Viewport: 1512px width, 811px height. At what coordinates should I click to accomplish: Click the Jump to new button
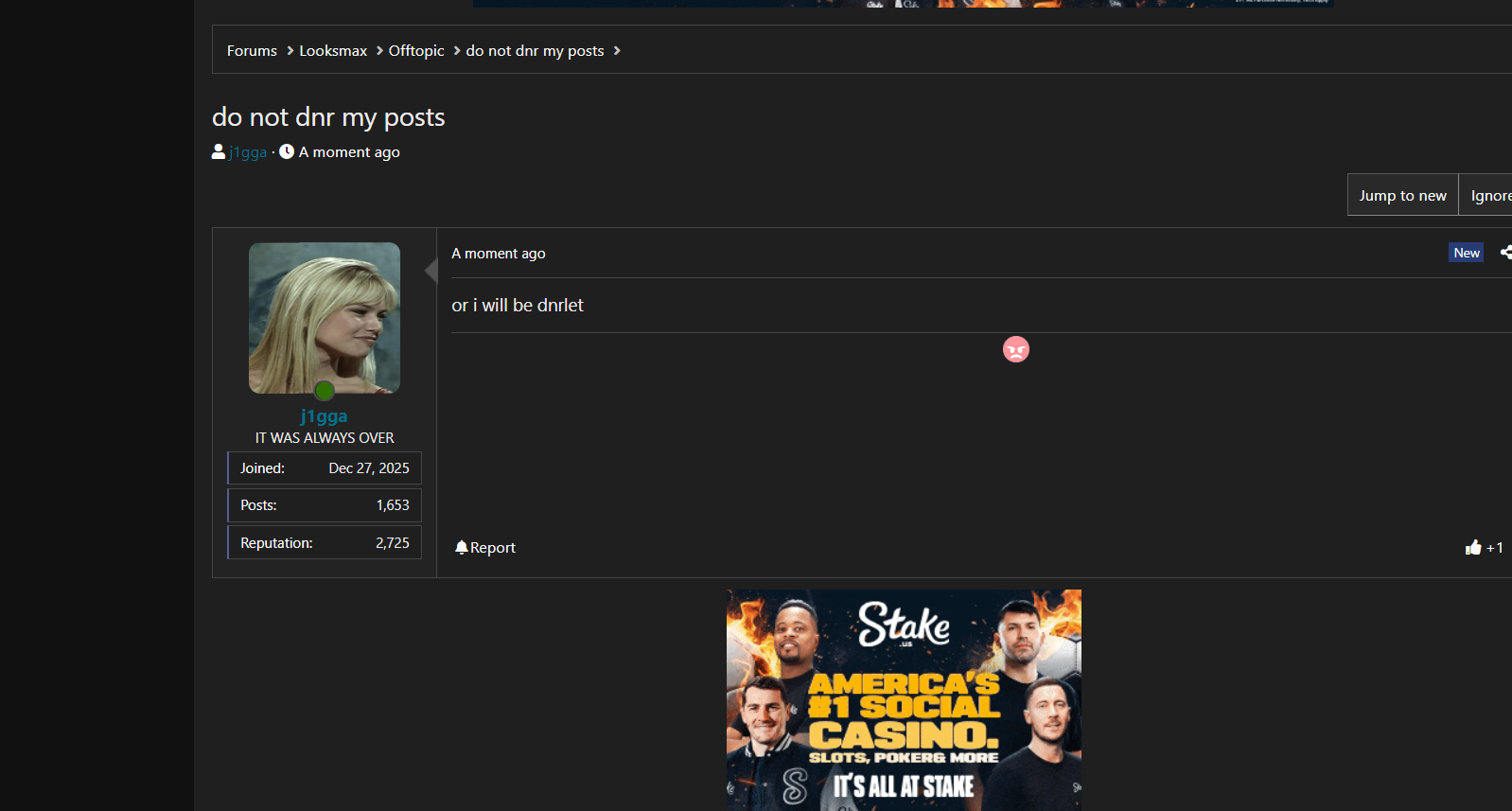click(x=1402, y=195)
